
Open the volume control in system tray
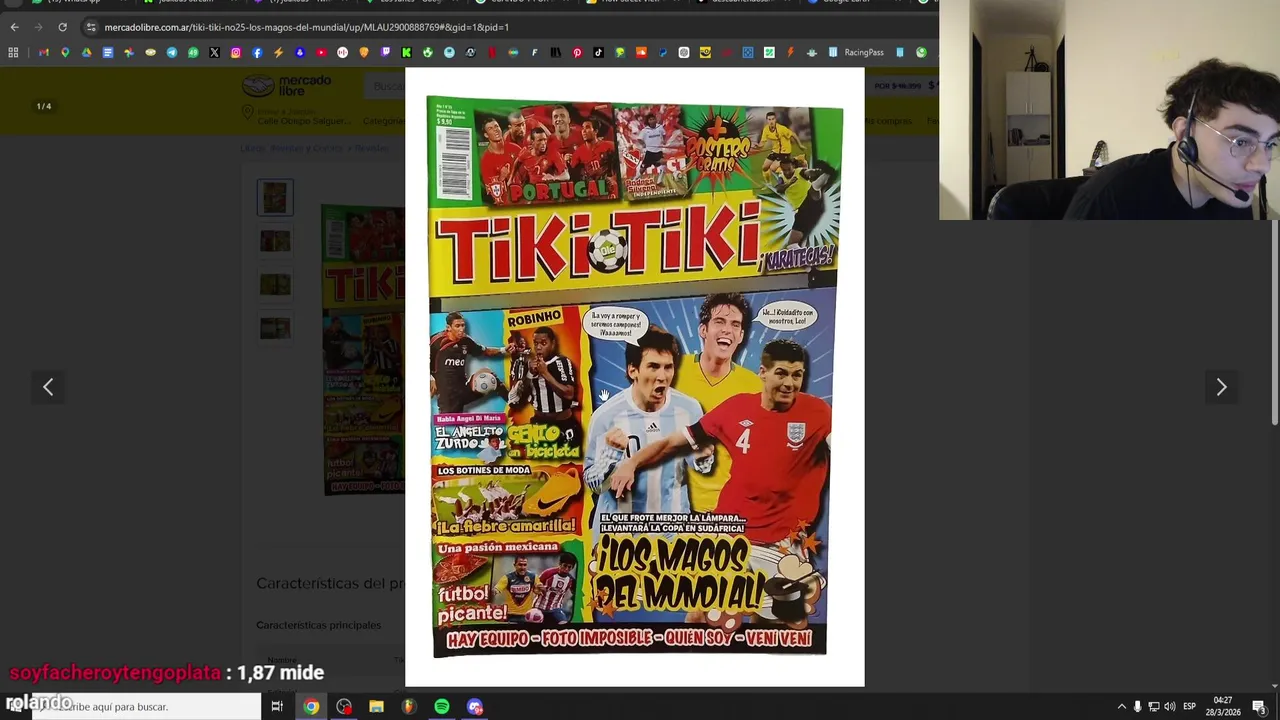[1170, 706]
